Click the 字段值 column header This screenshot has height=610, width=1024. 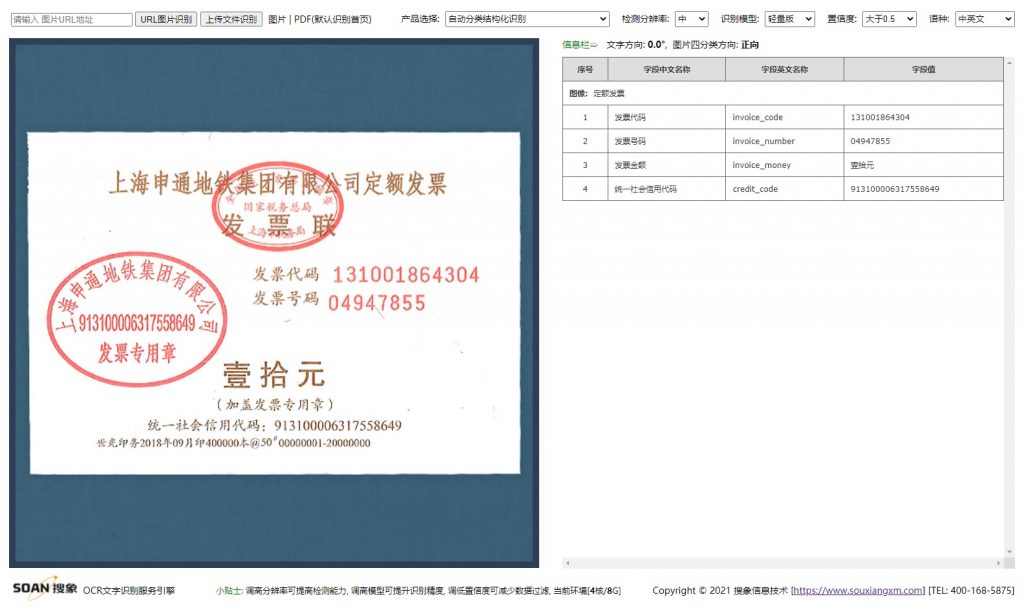(923, 69)
